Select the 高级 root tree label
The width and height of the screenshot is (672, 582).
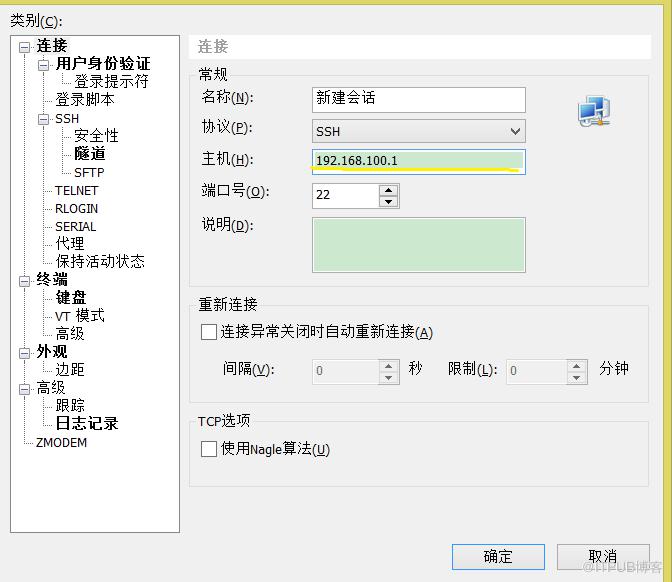[51, 387]
